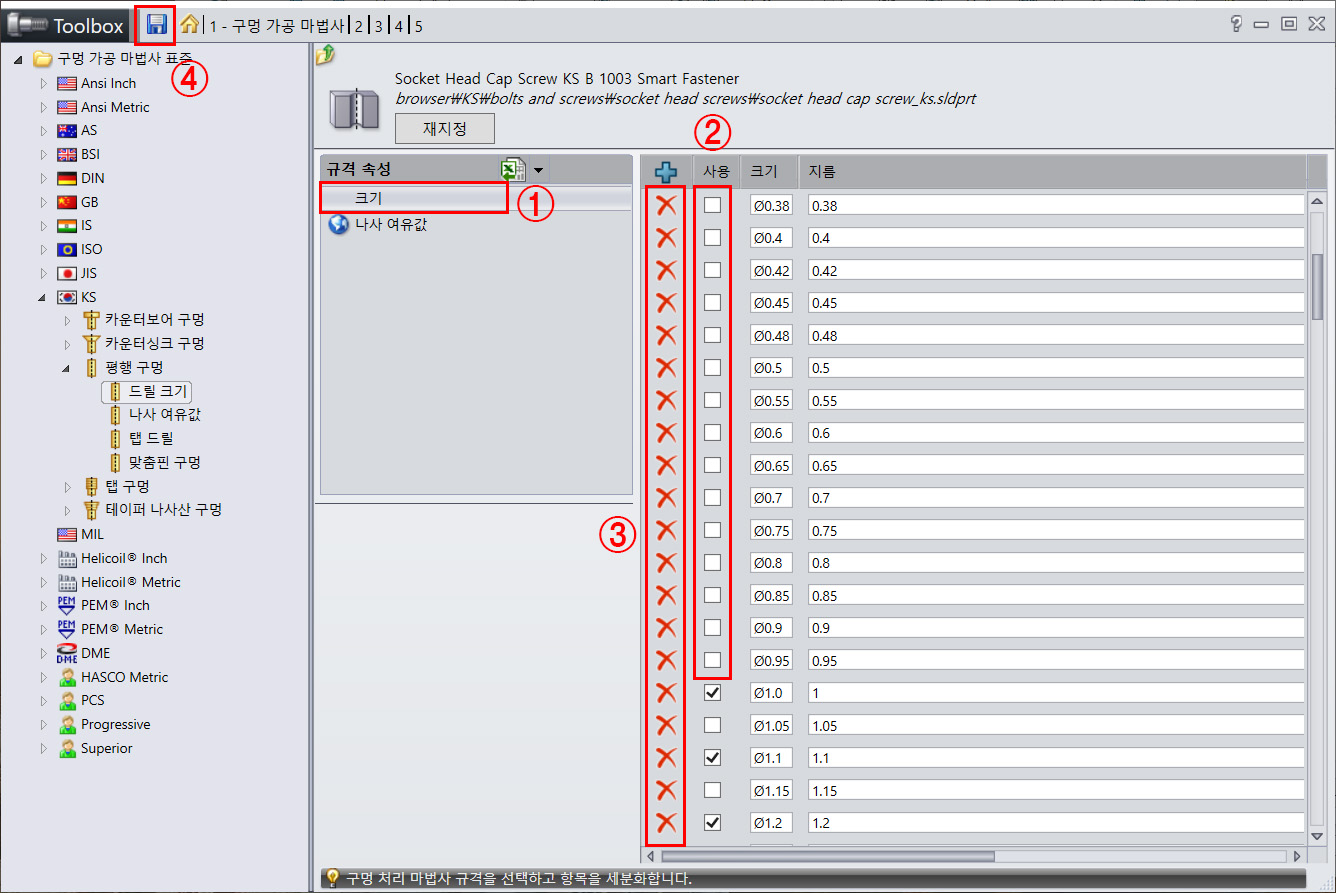Image resolution: width=1336 pixels, height=893 pixels.
Task: Open the Excel export icon in 규격 속성
Action: [514, 170]
